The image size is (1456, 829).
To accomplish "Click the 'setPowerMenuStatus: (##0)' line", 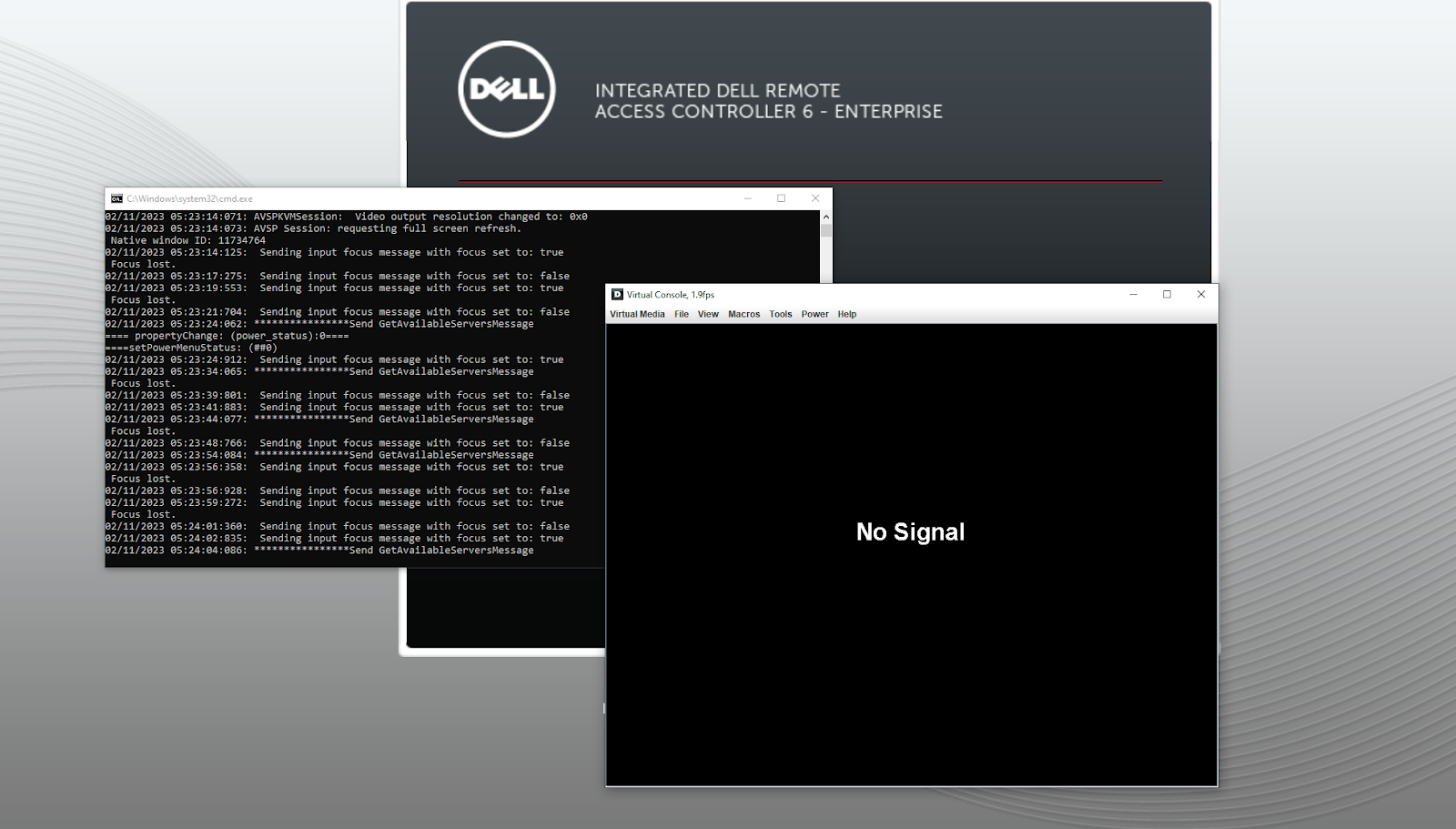I will (x=191, y=348).
